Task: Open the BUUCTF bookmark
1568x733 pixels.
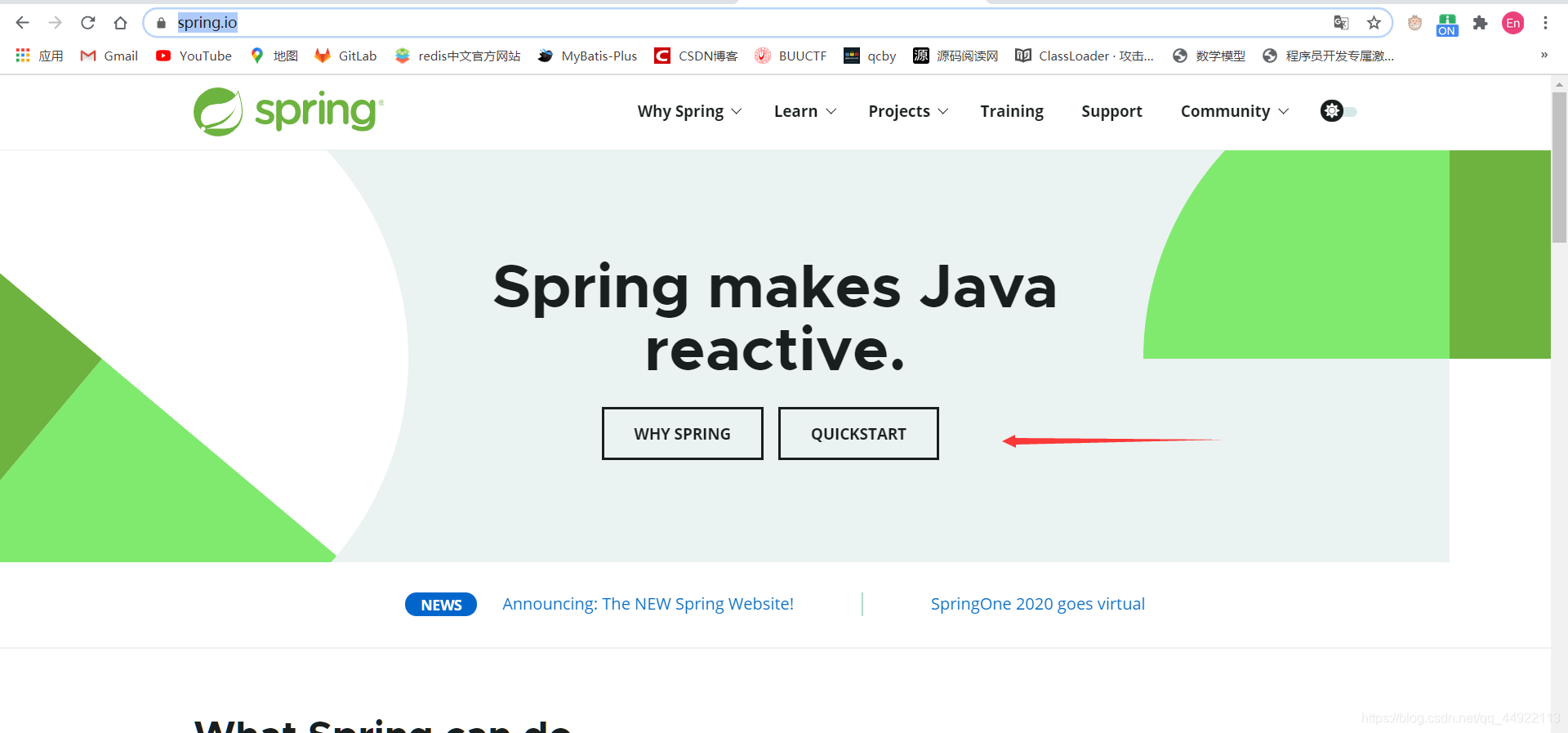Action: 791,56
